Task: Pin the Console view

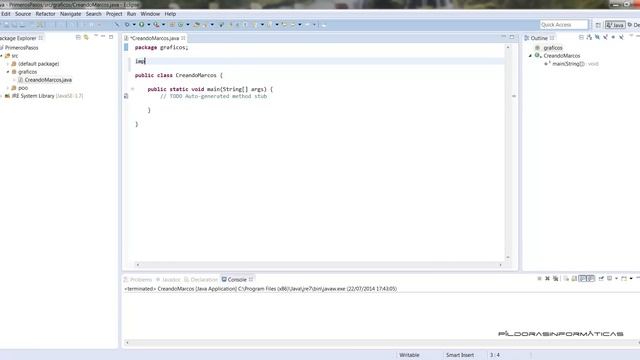Action: point(601,278)
